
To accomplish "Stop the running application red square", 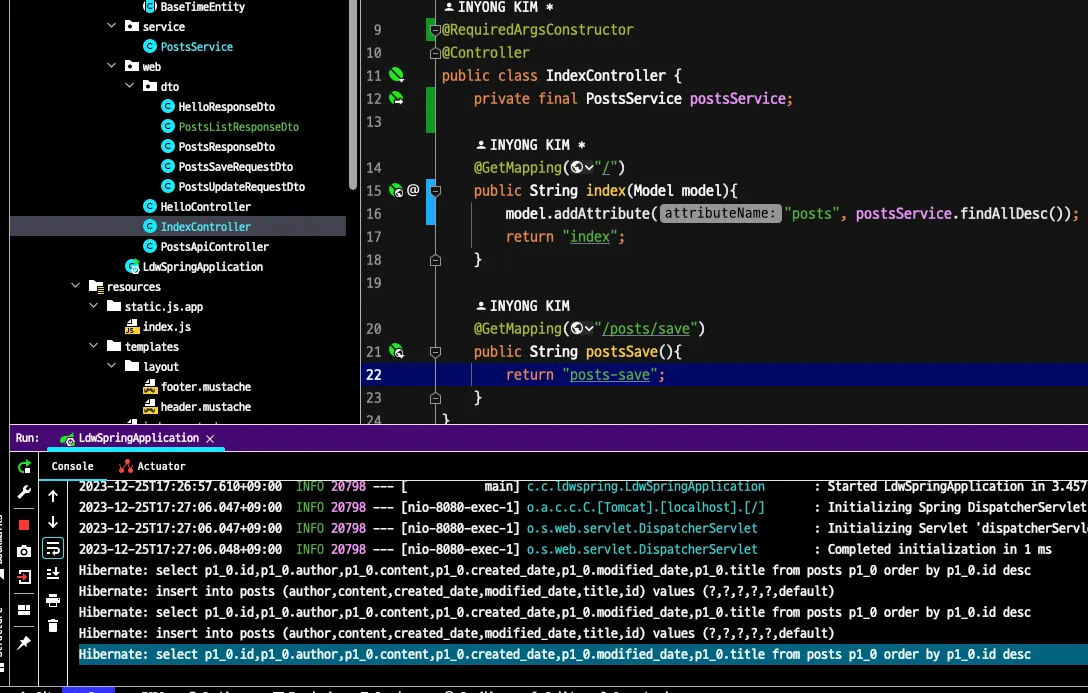I will (24, 525).
